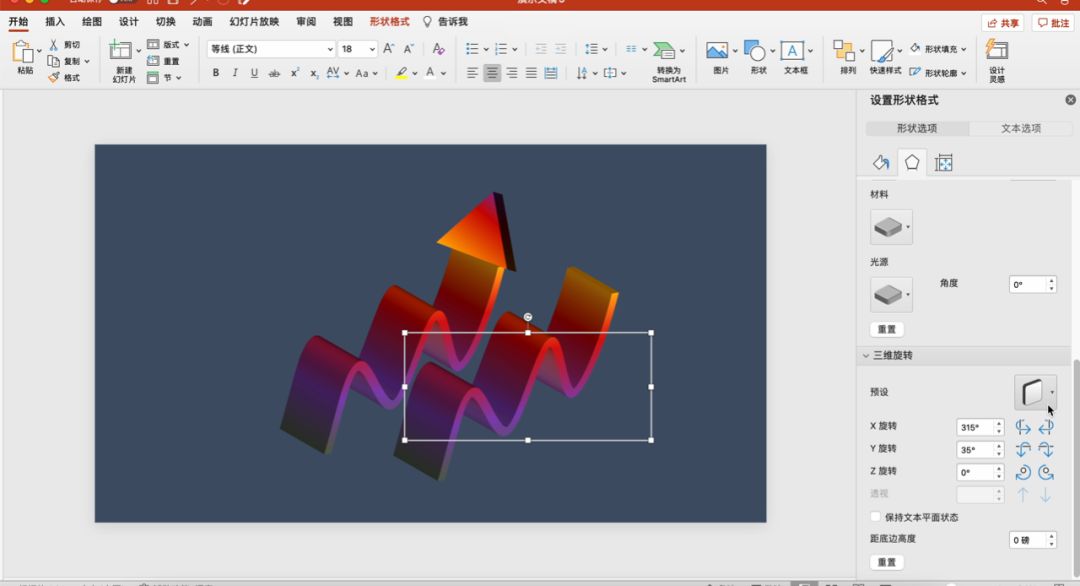The width and height of the screenshot is (1080, 586).
Task: Click lighting 角度 stepper arrows
Action: [1051, 284]
